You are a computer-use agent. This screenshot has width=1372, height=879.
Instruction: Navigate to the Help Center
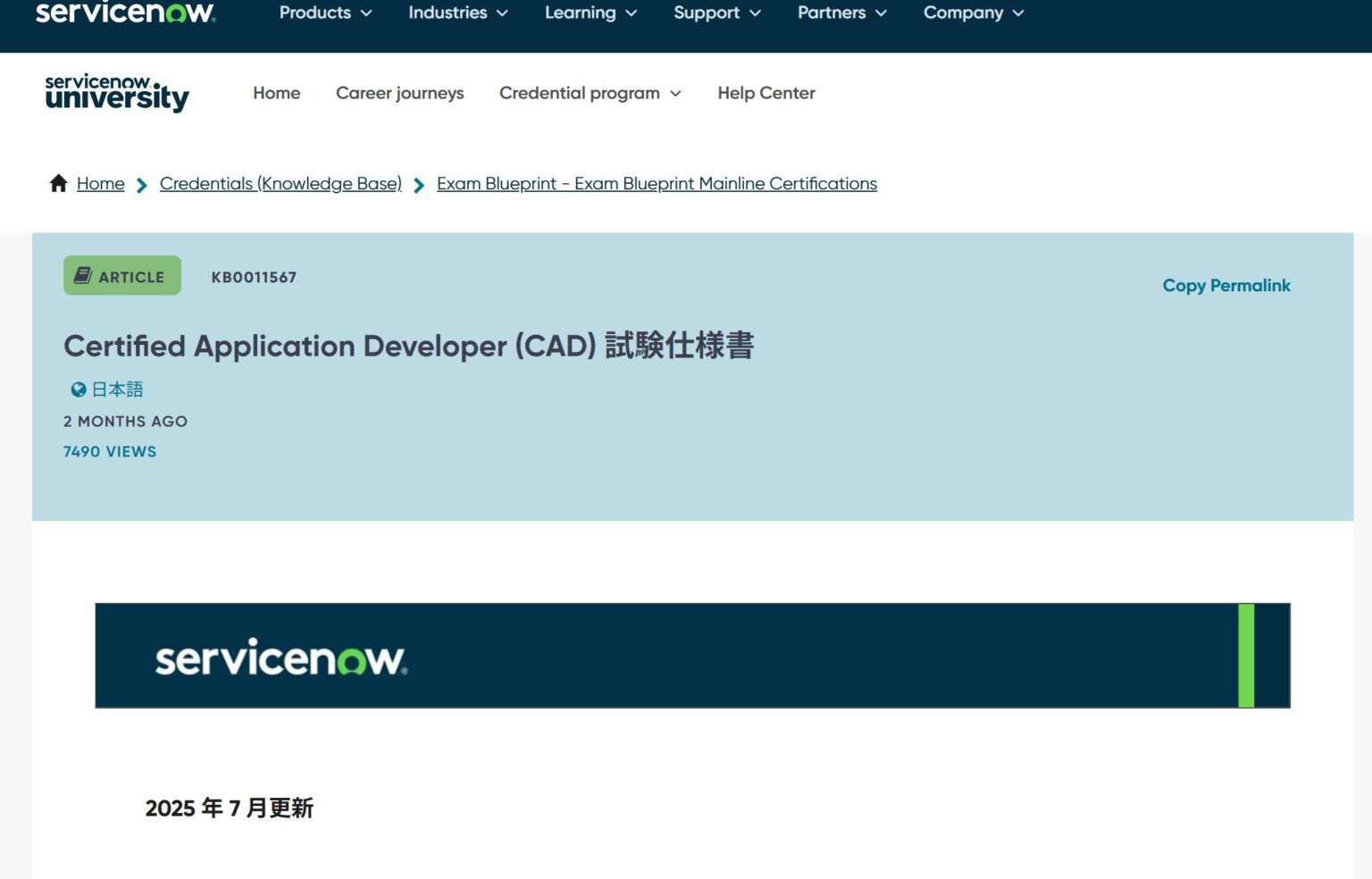click(765, 93)
